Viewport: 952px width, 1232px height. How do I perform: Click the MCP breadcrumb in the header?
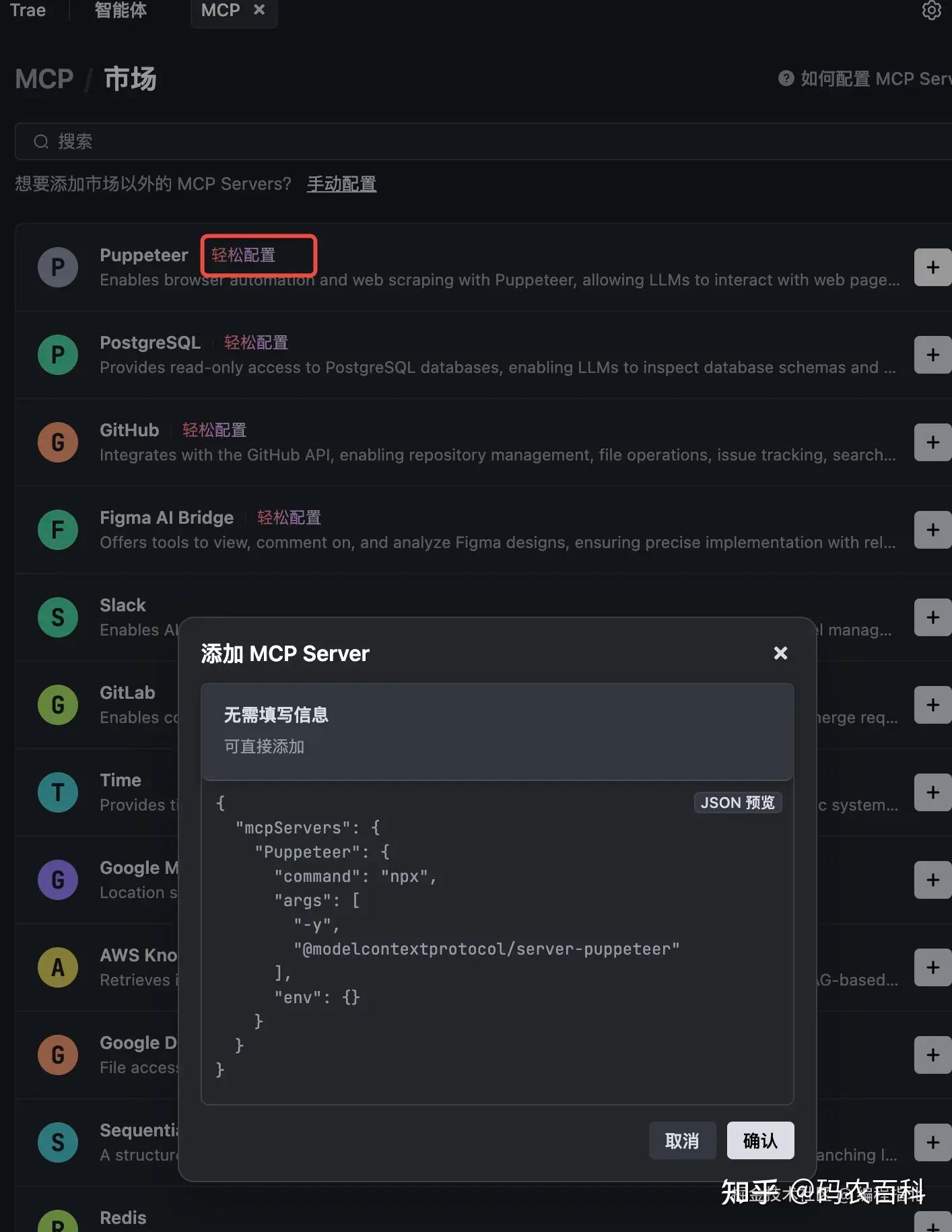click(44, 79)
